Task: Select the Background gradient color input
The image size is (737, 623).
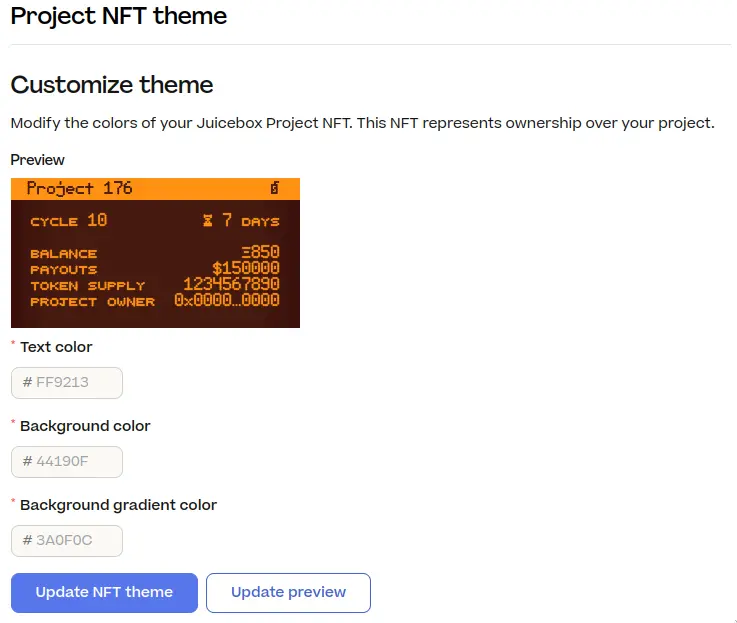Action: coord(67,541)
